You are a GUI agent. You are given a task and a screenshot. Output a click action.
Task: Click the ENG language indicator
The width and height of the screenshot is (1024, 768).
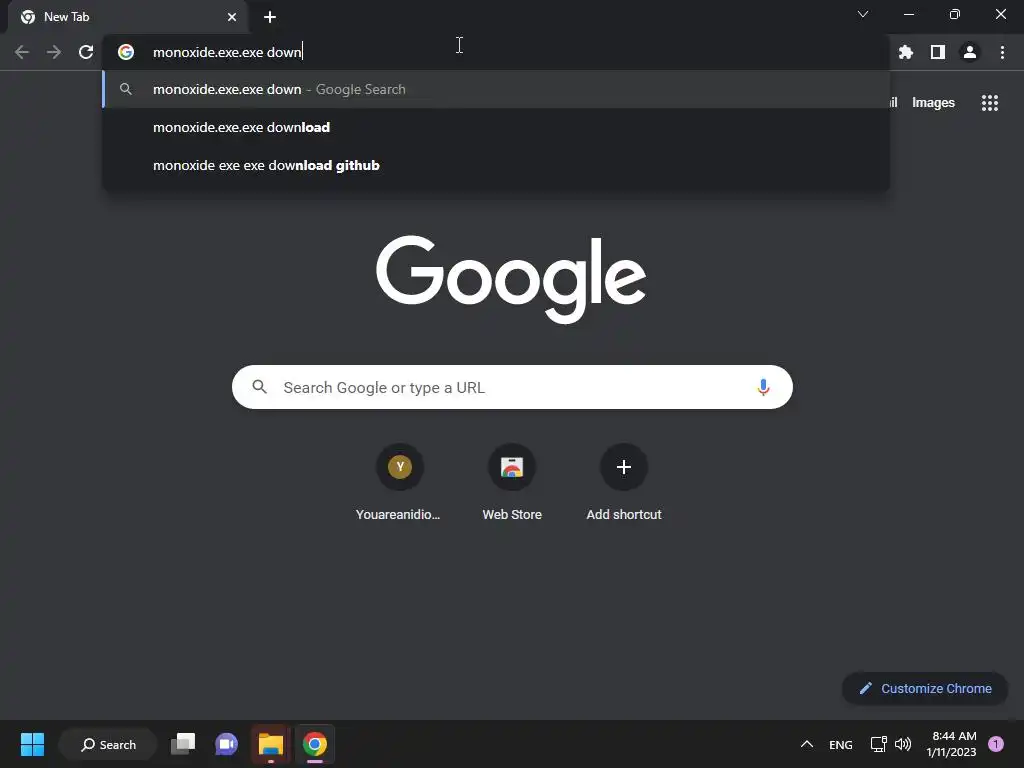840,744
